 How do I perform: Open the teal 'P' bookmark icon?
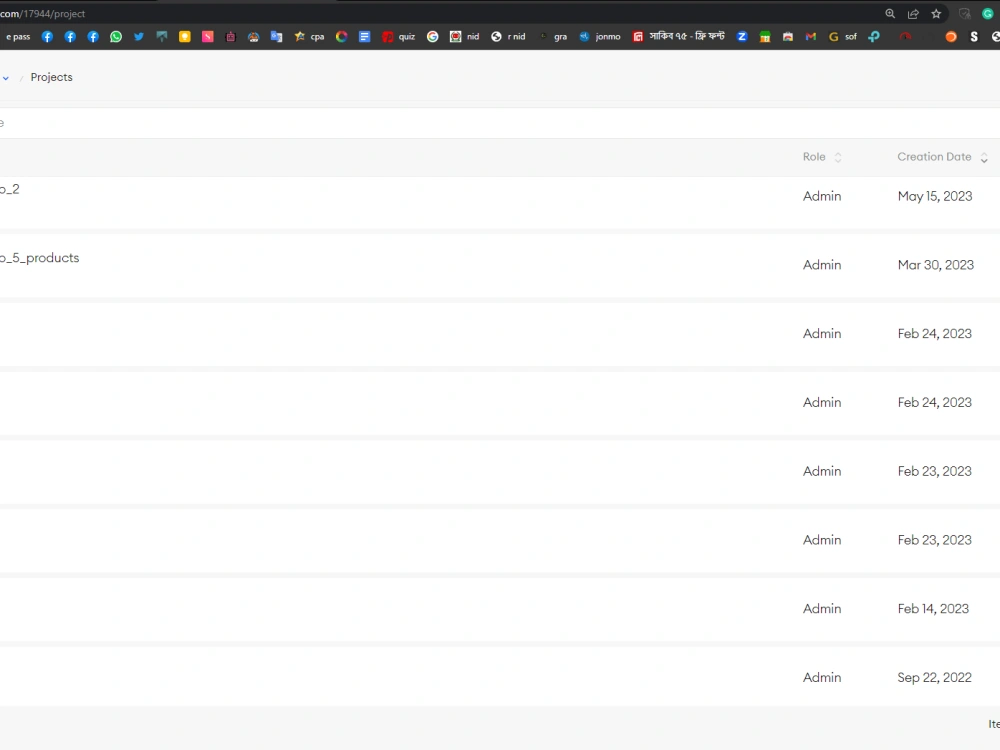pyautogui.click(x=874, y=36)
